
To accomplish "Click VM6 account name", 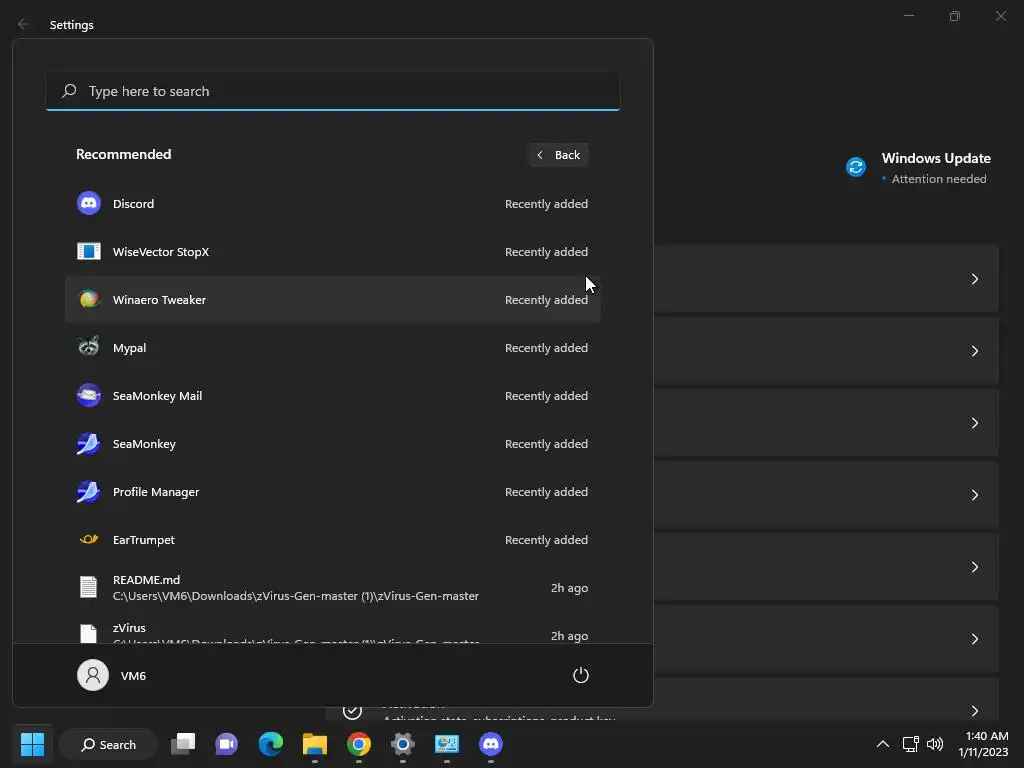I will (133, 676).
